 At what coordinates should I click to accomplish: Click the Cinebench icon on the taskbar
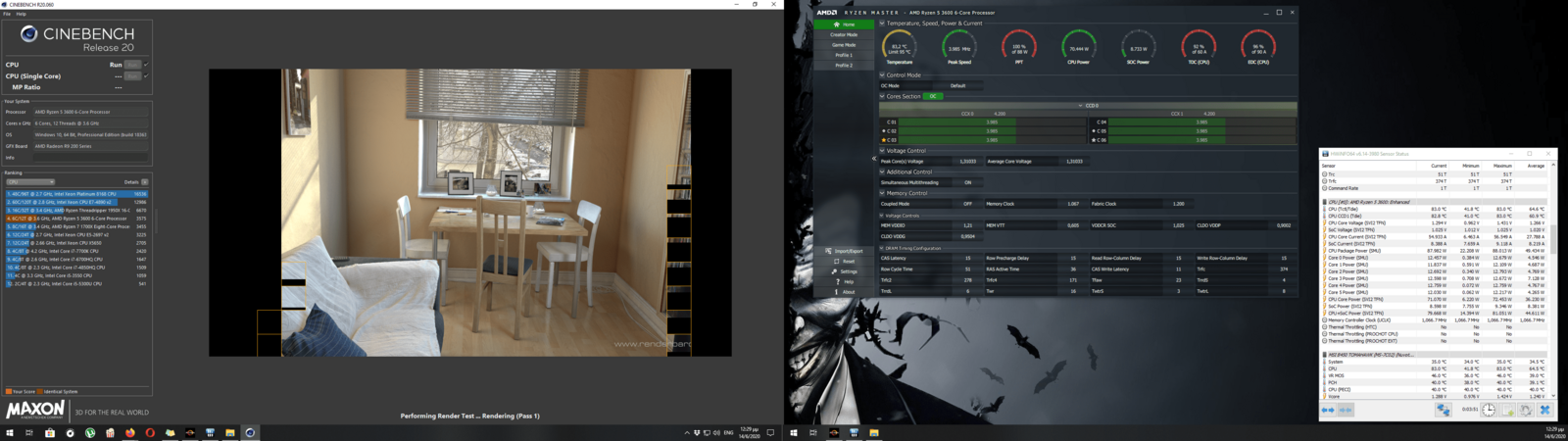click(250, 432)
